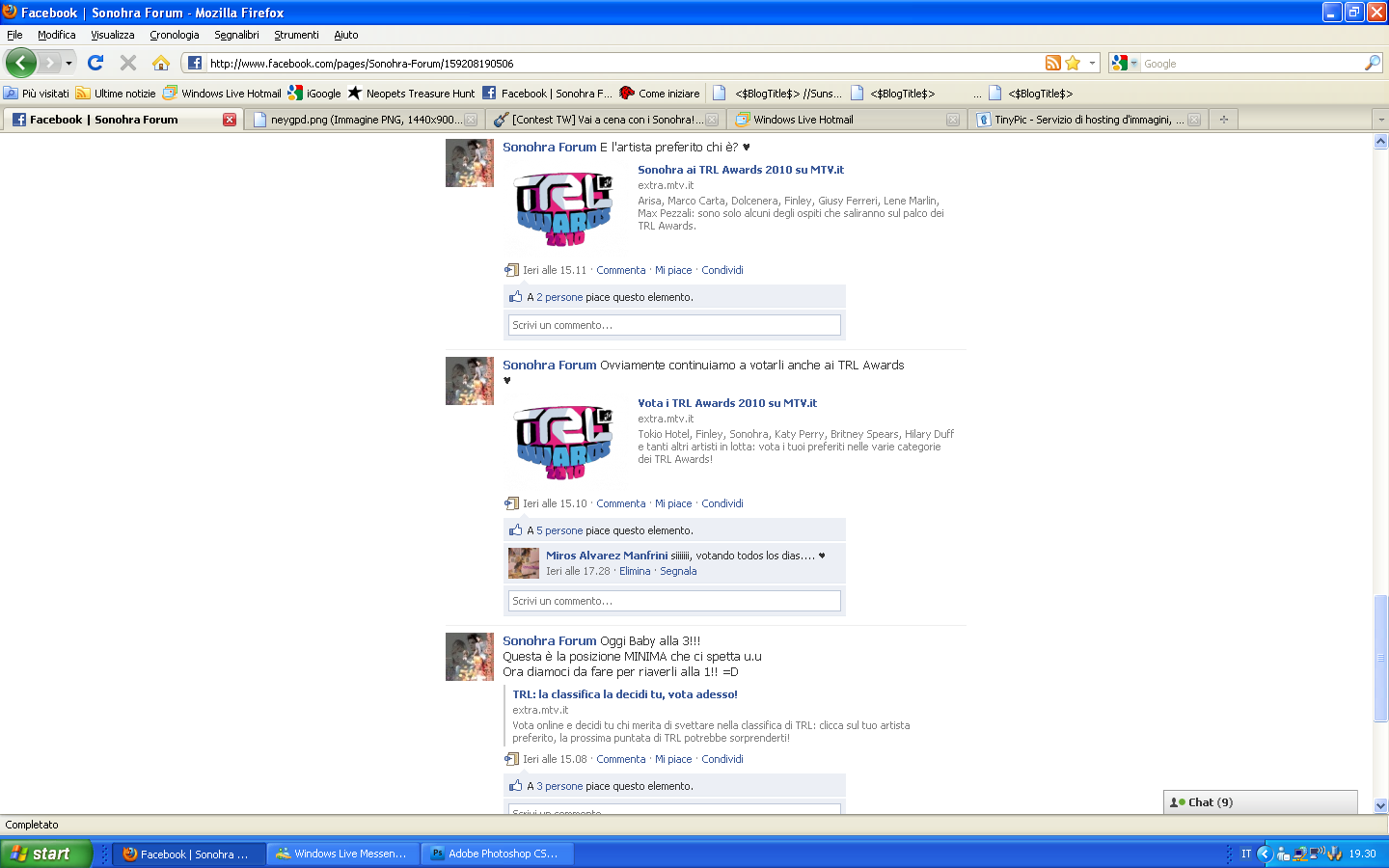The height and width of the screenshot is (868, 1389).
Task: Reload the page with the refresh icon
Action: pyautogui.click(x=95, y=63)
